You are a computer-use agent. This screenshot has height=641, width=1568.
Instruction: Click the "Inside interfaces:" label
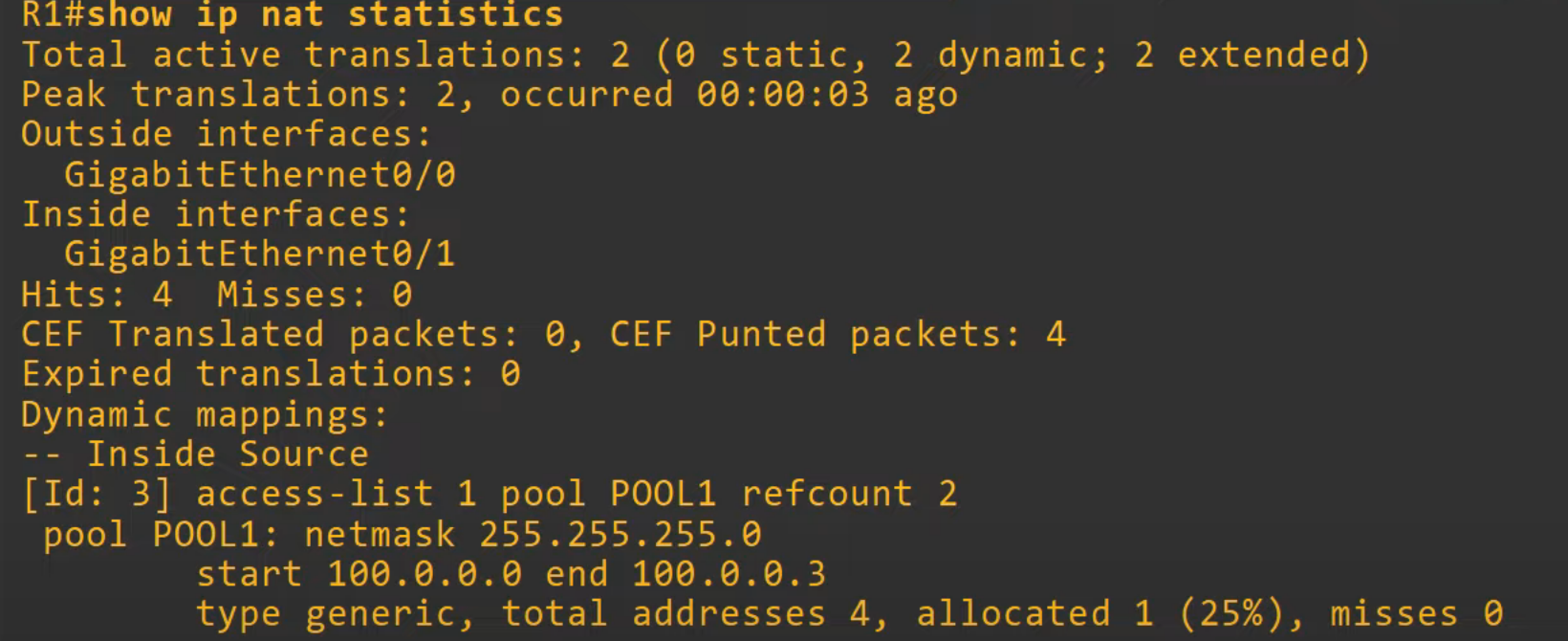215,215
